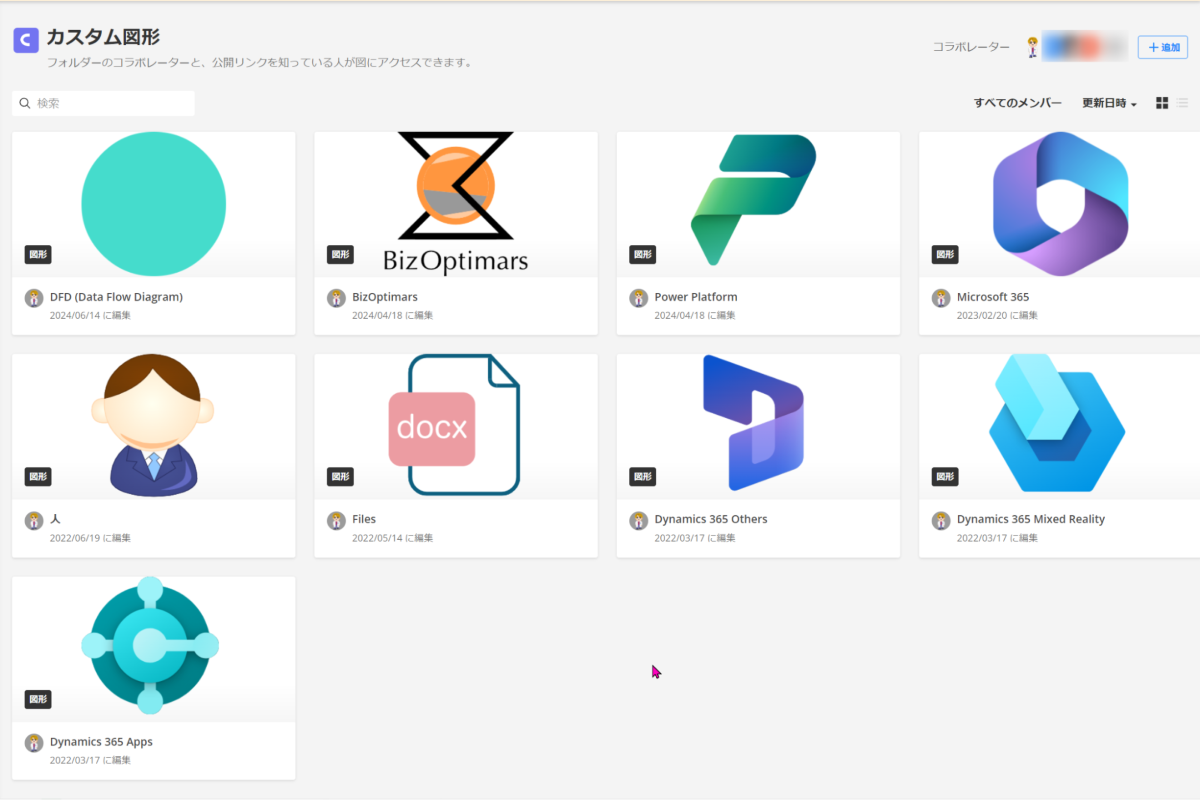
Task: Click the 追加 collaborator button
Action: point(1162,47)
